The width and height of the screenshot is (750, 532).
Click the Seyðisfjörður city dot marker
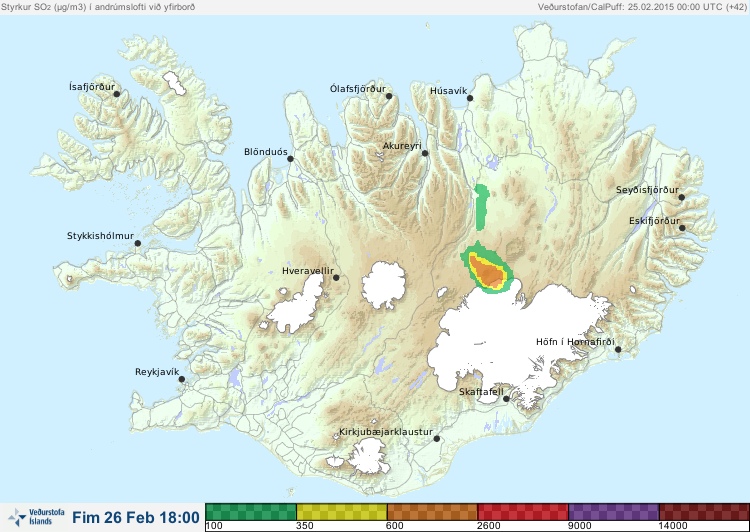[682, 197]
